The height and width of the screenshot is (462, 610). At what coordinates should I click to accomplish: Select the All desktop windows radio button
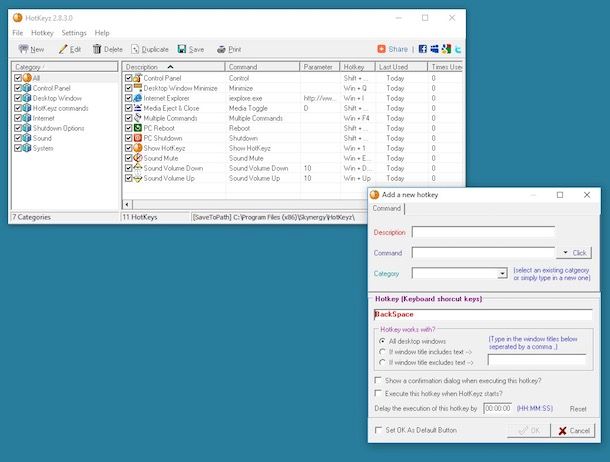click(x=382, y=341)
